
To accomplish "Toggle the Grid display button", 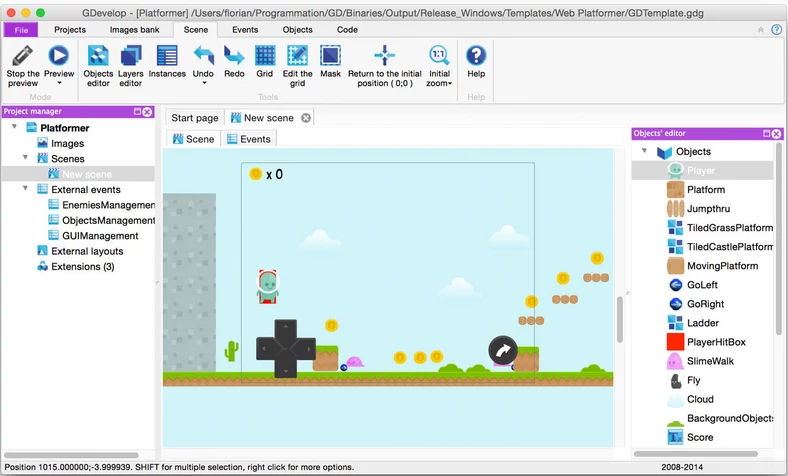I will coord(264,55).
